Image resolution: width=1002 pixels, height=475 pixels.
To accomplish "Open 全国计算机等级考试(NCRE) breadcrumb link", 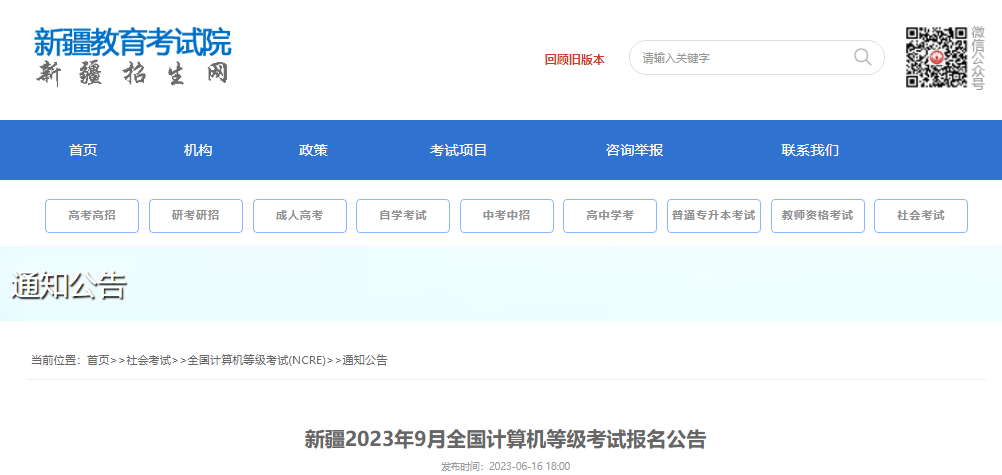I will [257, 360].
